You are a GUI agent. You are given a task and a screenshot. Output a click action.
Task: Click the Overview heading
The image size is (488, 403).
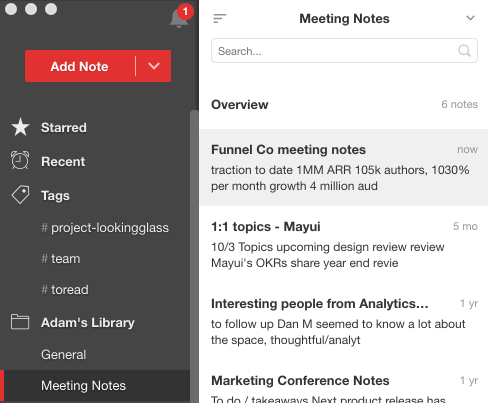(x=240, y=105)
